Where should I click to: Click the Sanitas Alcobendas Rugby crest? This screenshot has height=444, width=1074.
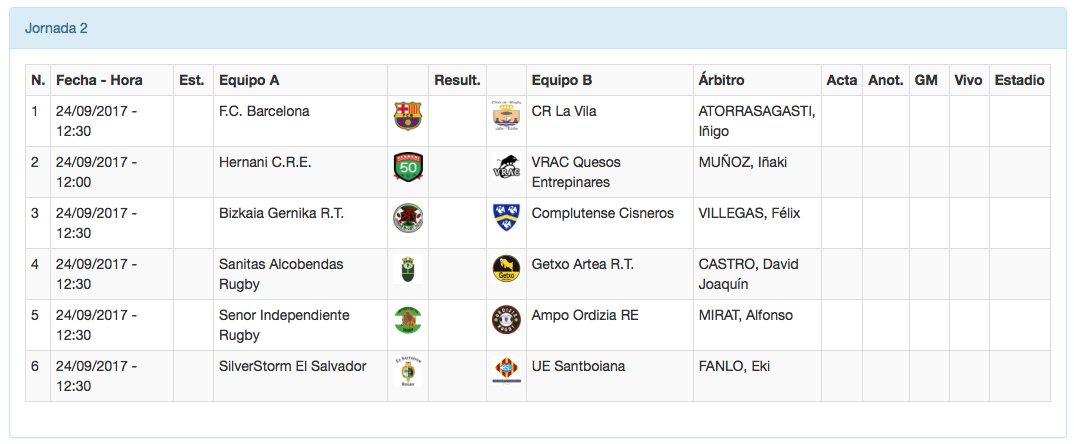pos(408,269)
